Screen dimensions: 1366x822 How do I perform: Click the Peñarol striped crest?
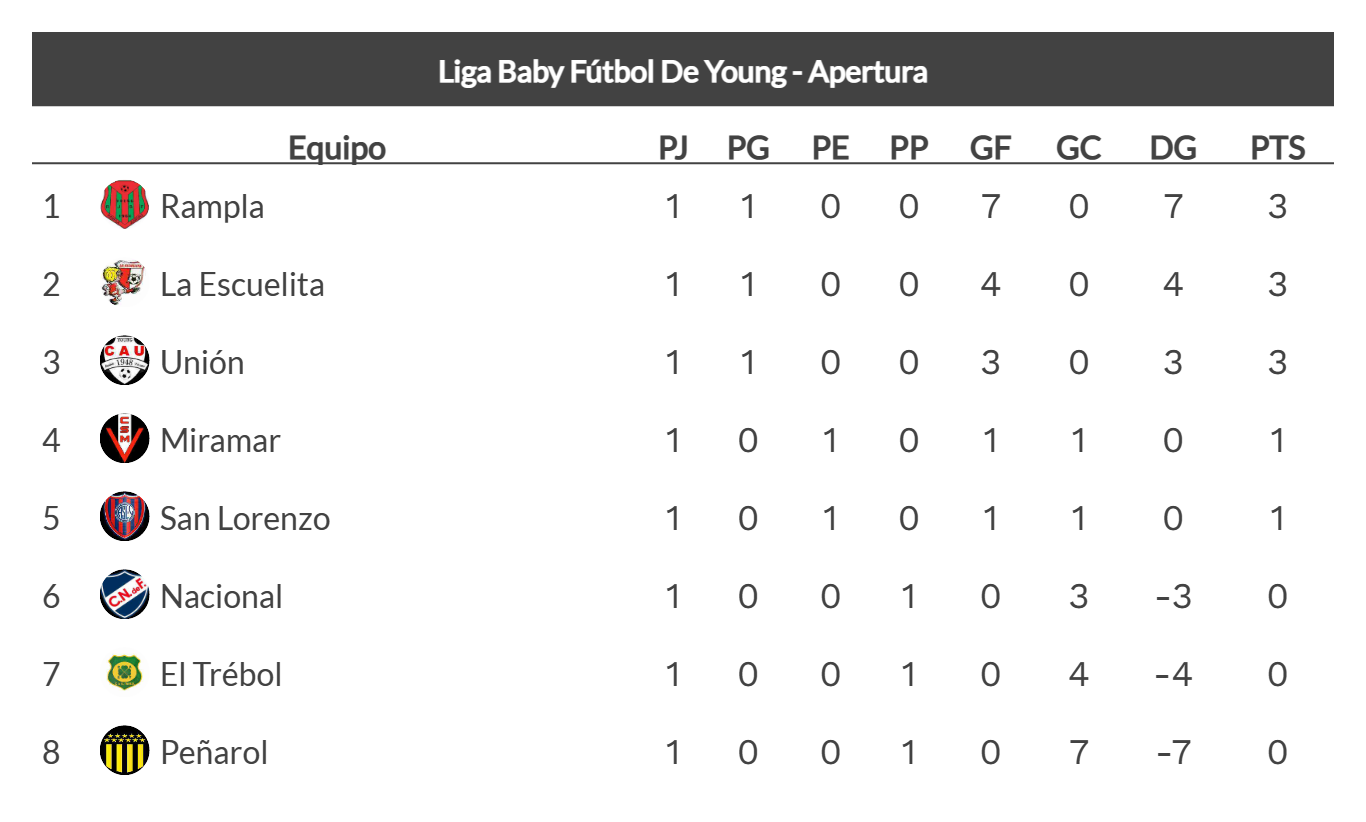click(124, 751)
